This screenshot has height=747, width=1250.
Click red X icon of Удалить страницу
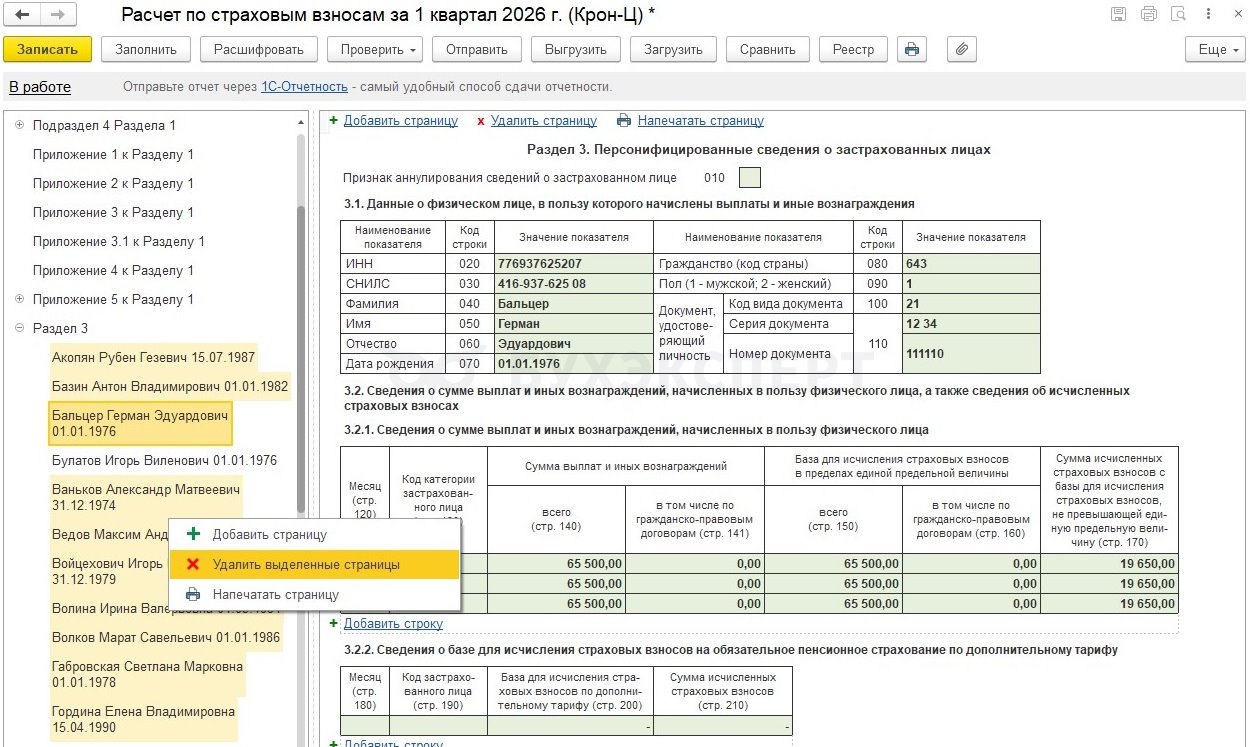pyautogui.click(x=481, y=121)
